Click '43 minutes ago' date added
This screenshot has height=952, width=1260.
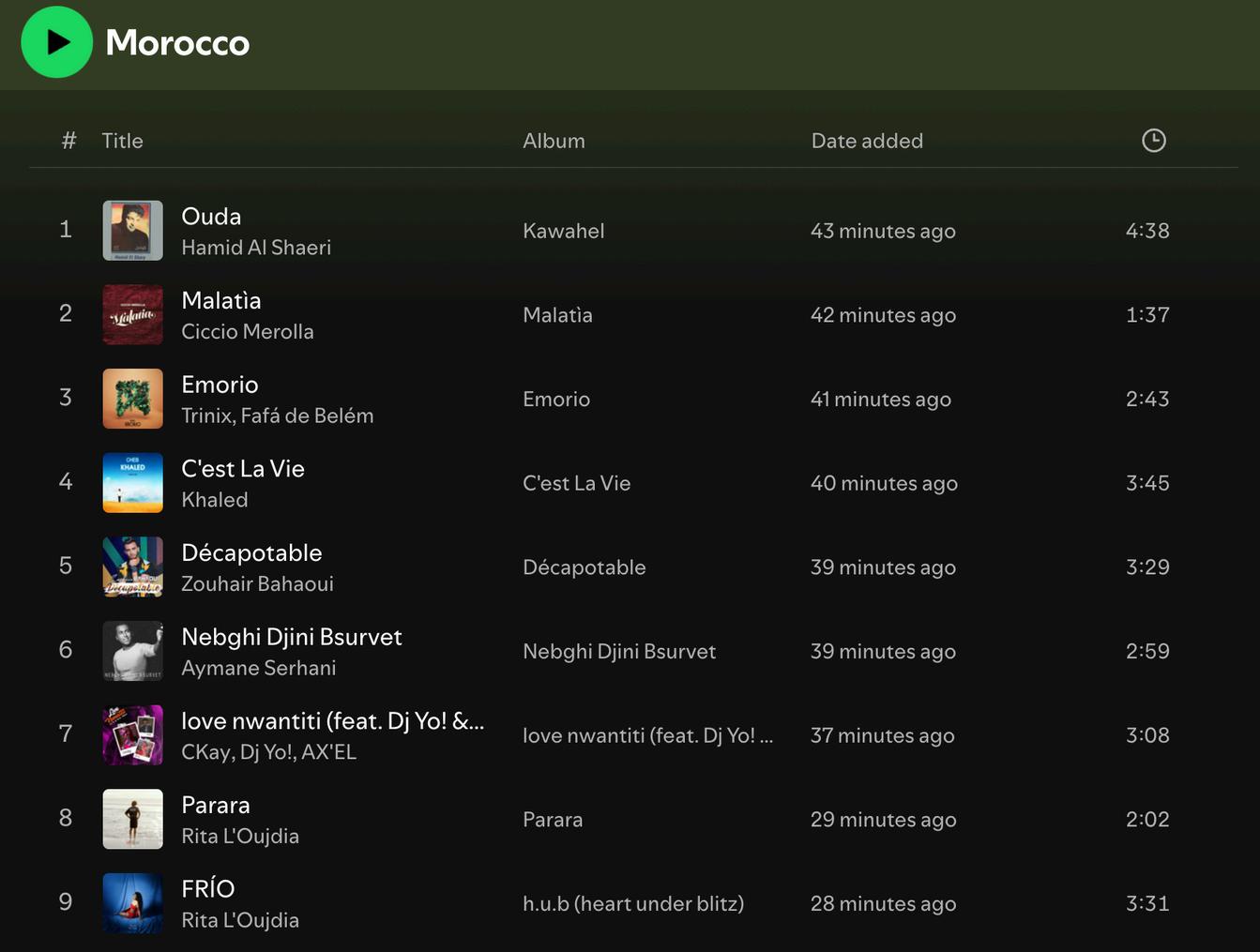point(883,231)
